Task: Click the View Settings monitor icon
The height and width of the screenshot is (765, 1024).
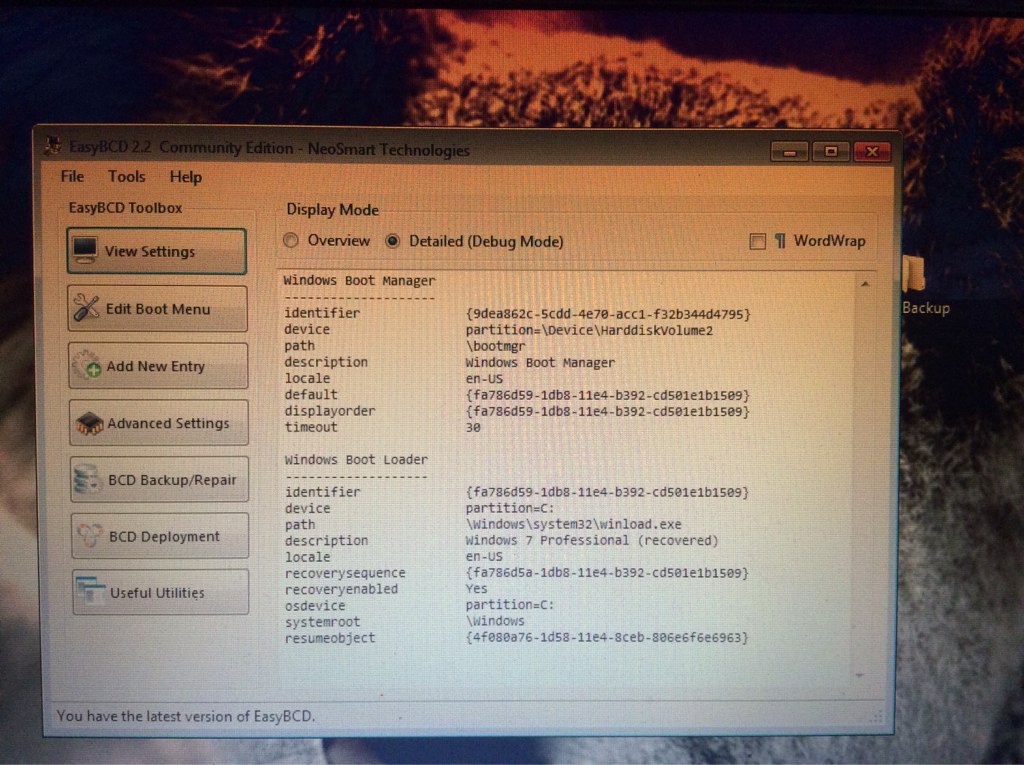Action: [85, 250]
